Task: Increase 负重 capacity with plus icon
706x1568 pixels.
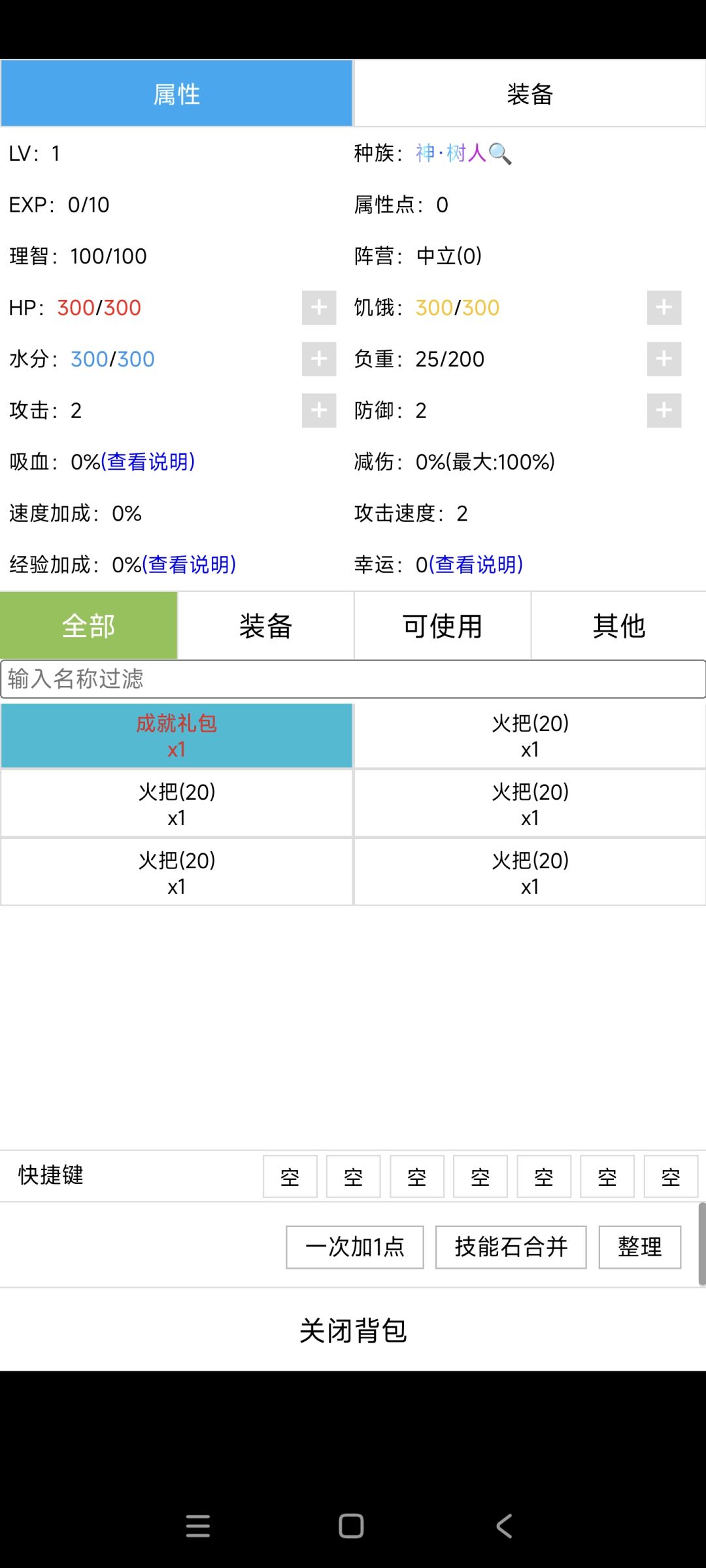Action: pos(664,359)
